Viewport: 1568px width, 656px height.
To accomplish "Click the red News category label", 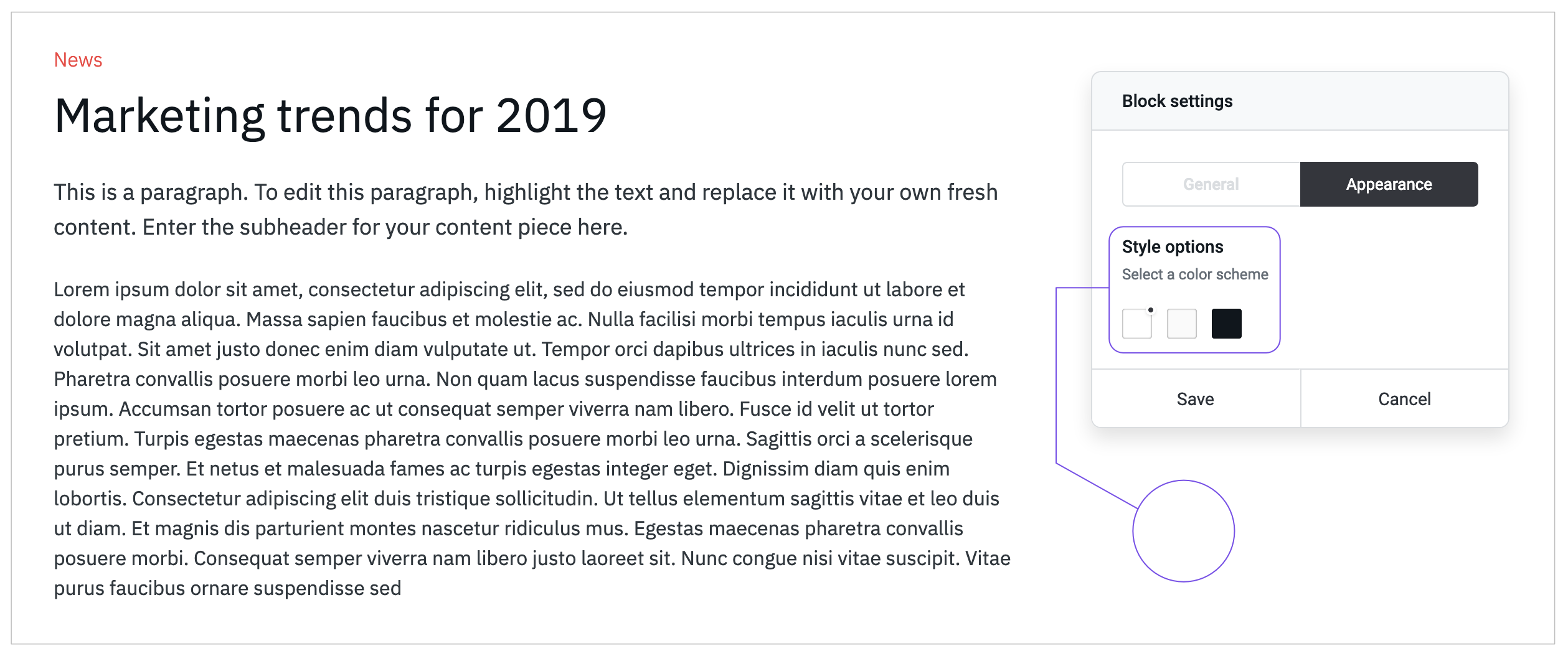I will click(78, 60).
